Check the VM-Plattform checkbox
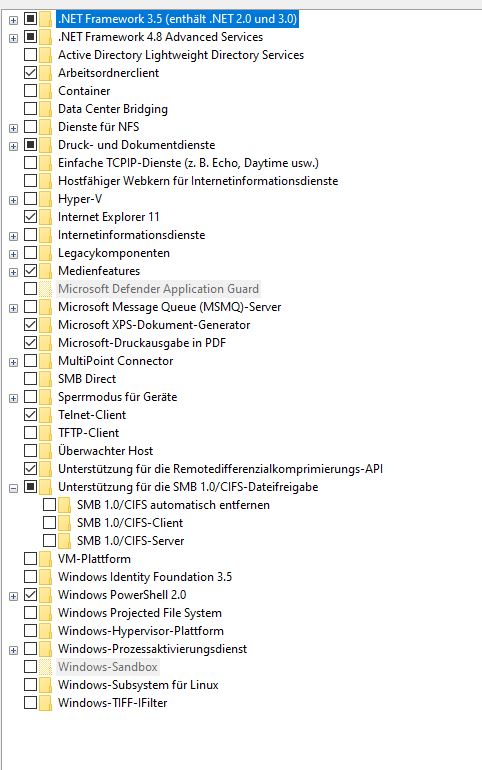482x770 pixels. click(30, 559)
